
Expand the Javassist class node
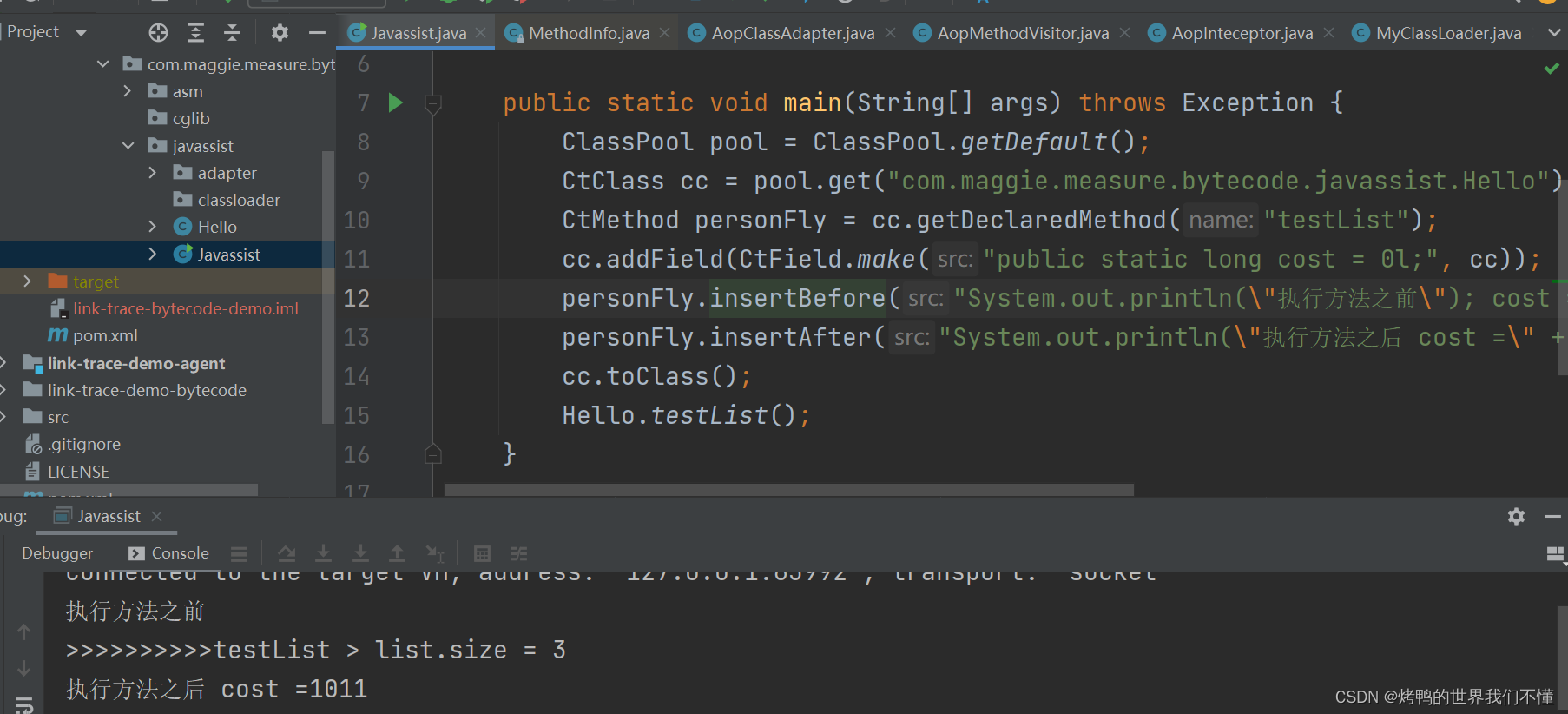(x=153, y=254)
